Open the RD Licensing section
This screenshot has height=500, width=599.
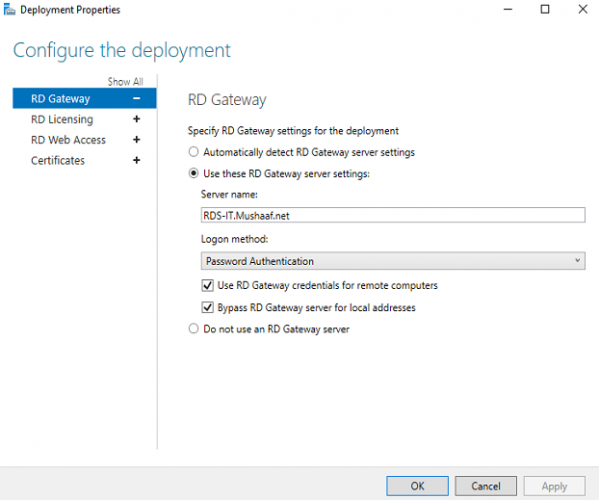[x=62, y=119]
